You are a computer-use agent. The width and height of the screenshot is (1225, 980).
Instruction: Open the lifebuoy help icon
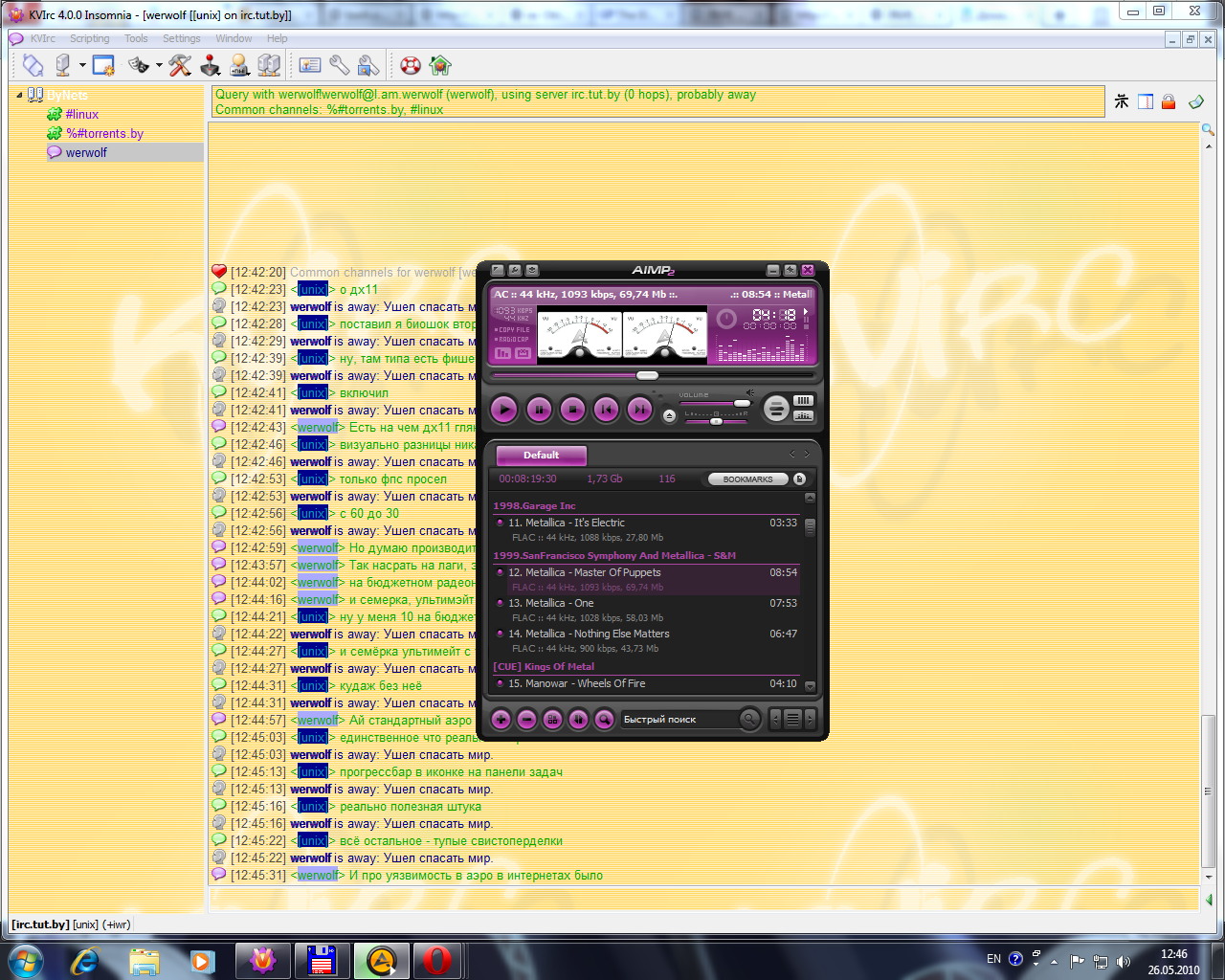tap(411, 65)
